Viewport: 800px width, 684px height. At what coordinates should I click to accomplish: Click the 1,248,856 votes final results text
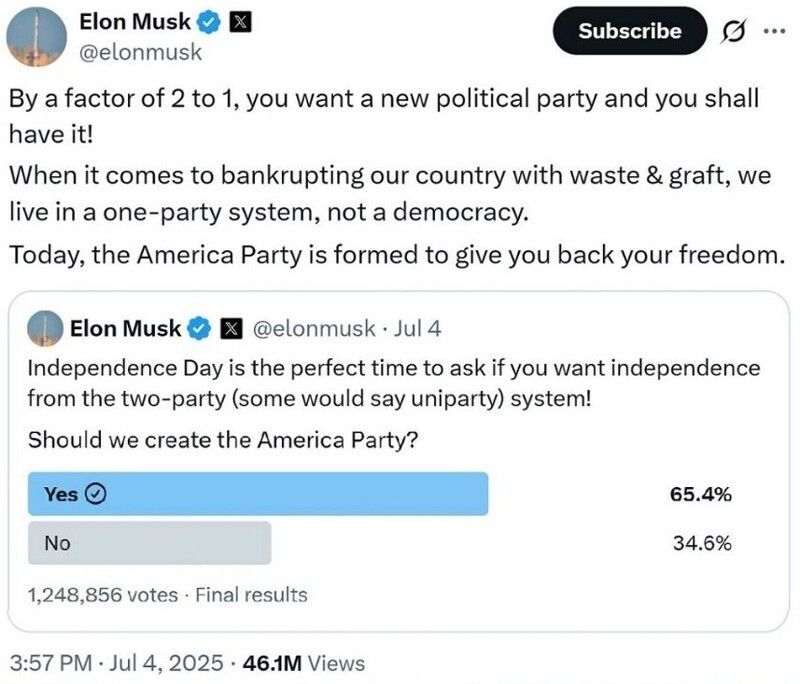click(x=168, y=595)
